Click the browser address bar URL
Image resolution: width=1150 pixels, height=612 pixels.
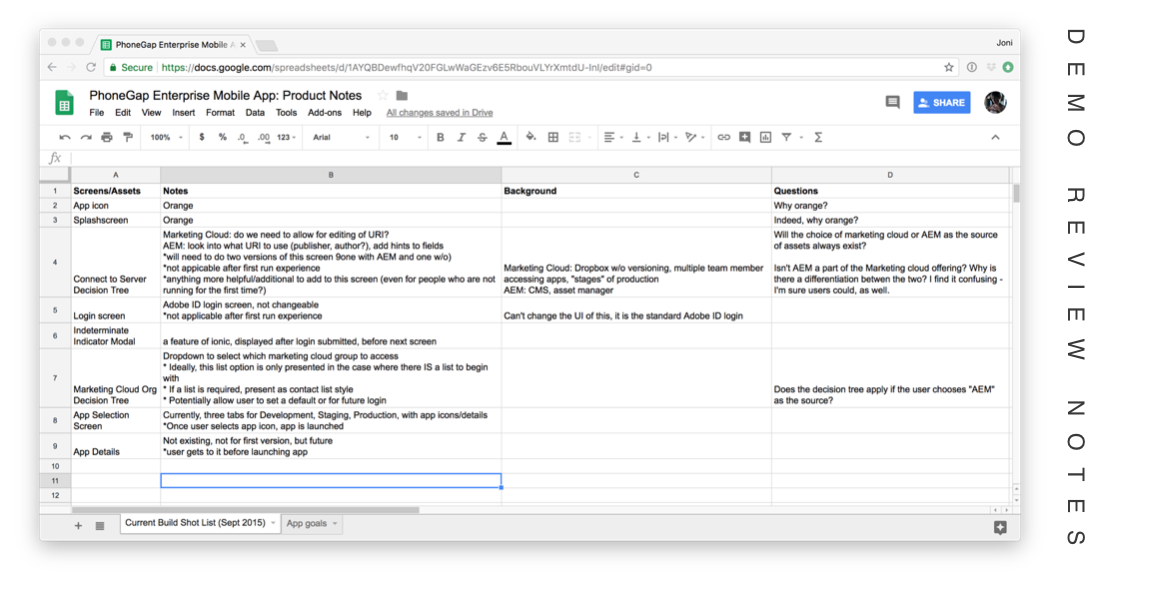(x=406, y=68)
